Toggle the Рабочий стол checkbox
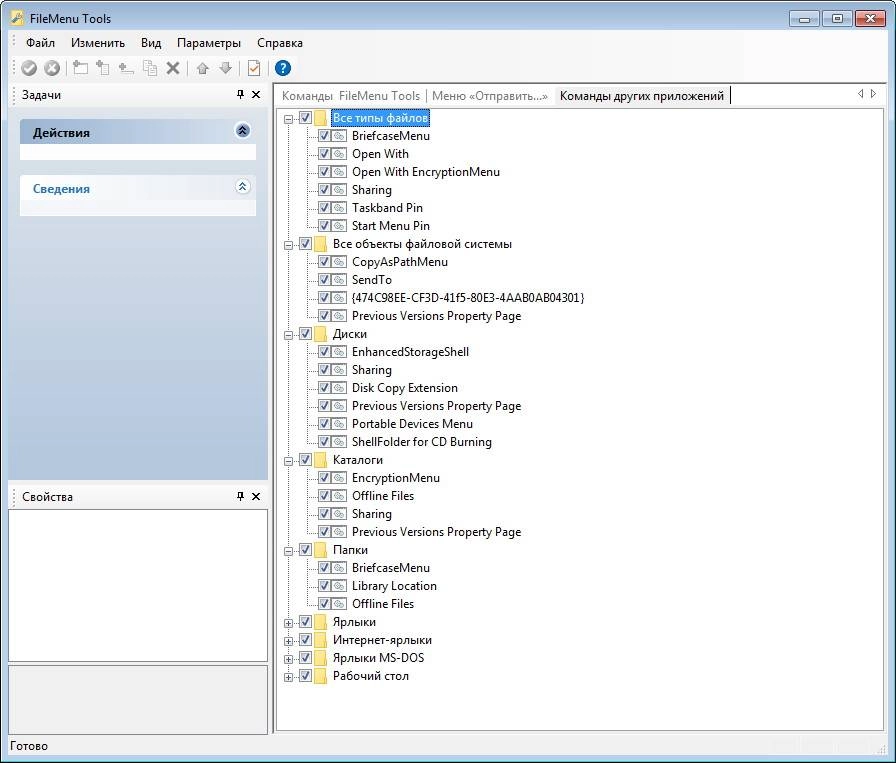This screenshot has height=763, width=896. [x=305, y=676]
